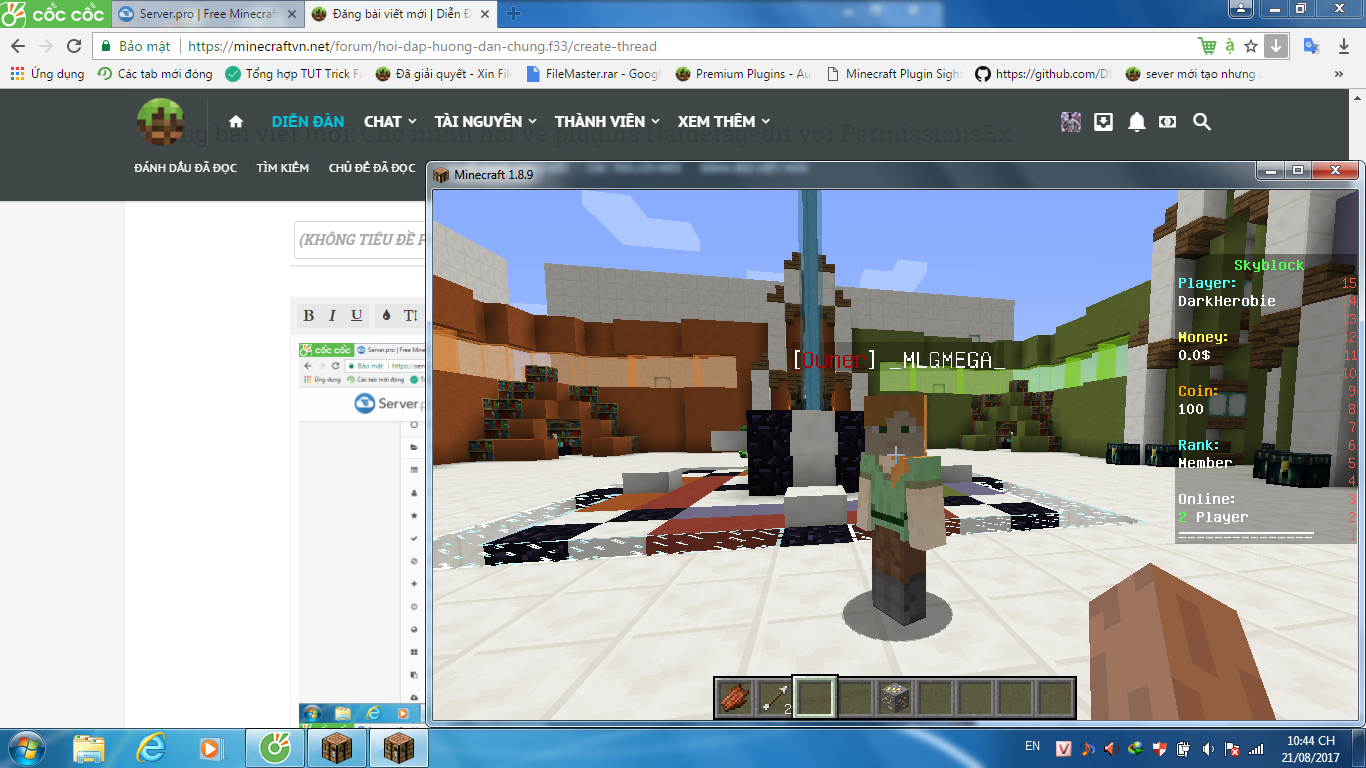Open the notifications bell in the forum header
1366x768 pixels.
1137,122
